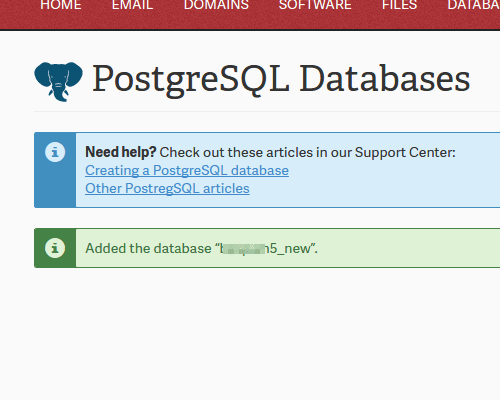Open the DOMAINS menu item
The image size is (500, 400).
pos(216,5)
